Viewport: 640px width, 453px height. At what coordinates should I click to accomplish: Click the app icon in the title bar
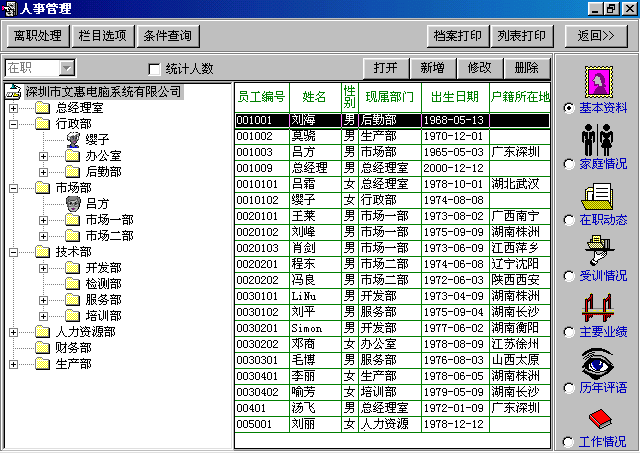9,9
